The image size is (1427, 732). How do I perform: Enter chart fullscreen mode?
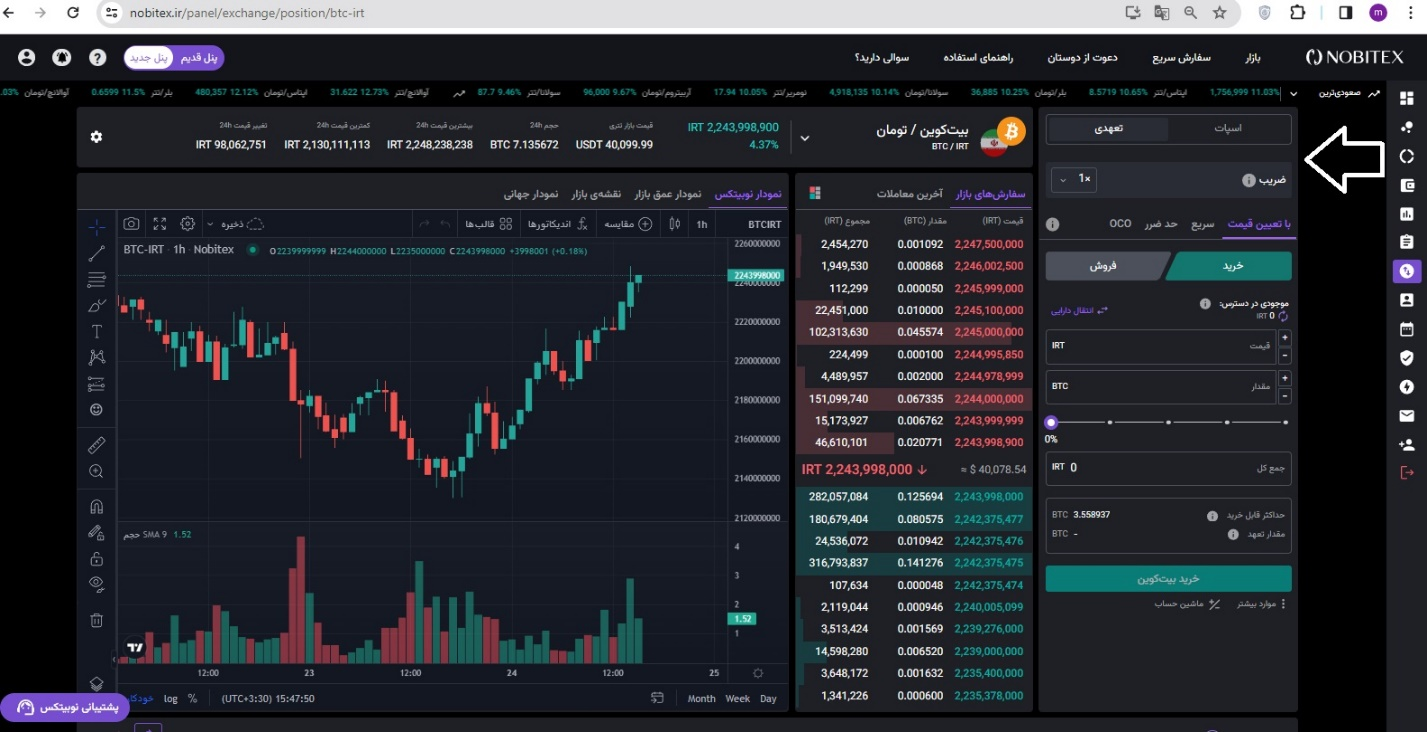pos(159,224)
